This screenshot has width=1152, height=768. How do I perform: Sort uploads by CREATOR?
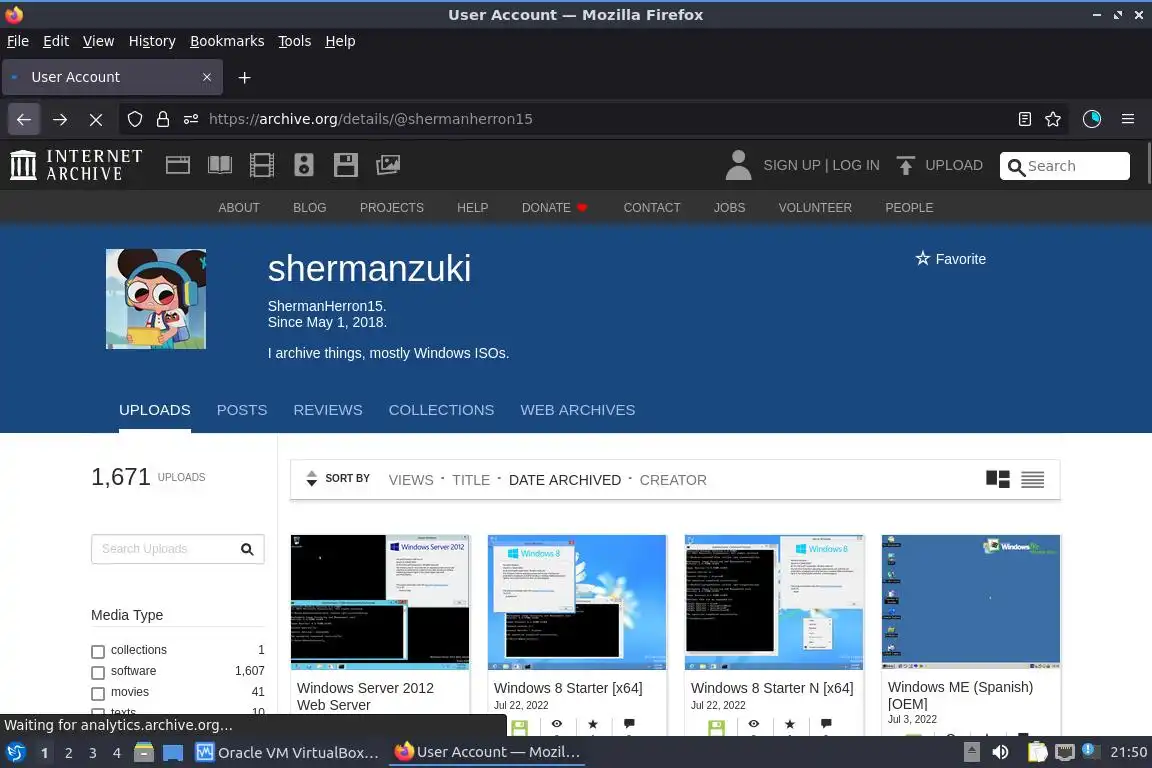(673, 480)
